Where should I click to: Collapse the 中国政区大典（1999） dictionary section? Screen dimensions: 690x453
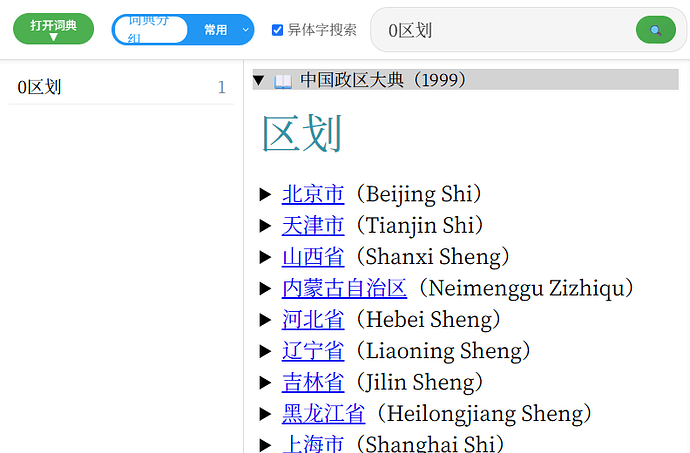tap(259, 81)
